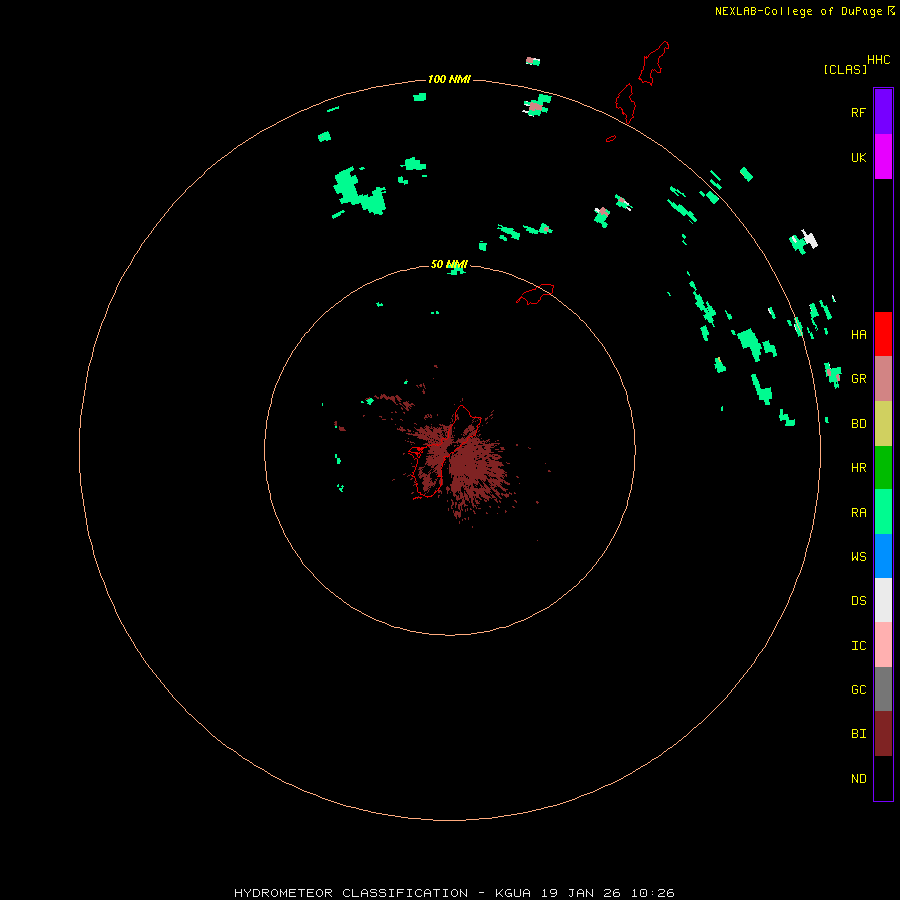Click the BI legend label
This screenshot has width=900, height=900.
(x=858, y=734)
